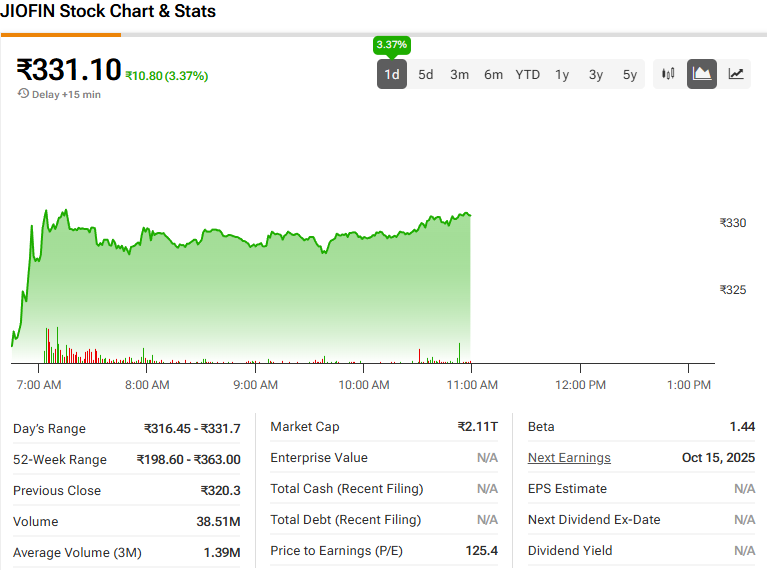Click the Delay +15 min label
Image resolution: width=767 pixels, height=570 pixels.
pyautogui.click(x=67, y=94)
